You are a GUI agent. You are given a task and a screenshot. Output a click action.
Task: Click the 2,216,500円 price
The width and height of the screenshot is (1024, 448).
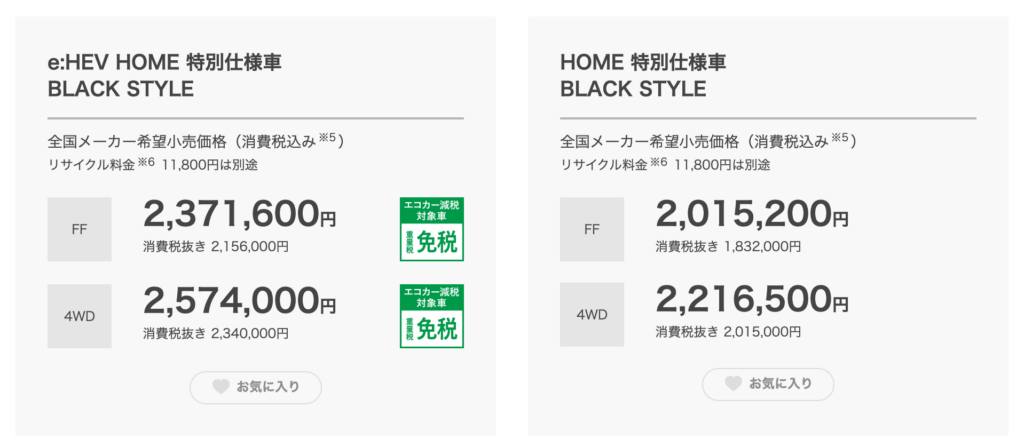point(752,298)
